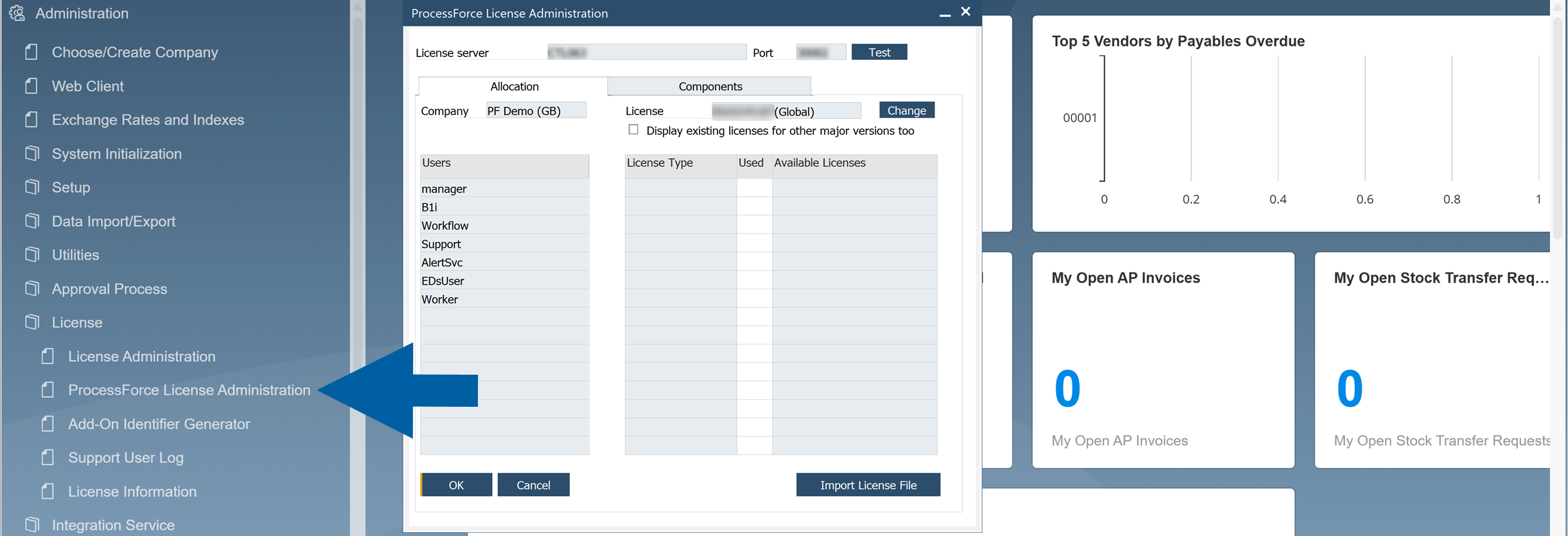Click the Administration module header
This screenshot has height=536, width=1568.
(82, 13)
